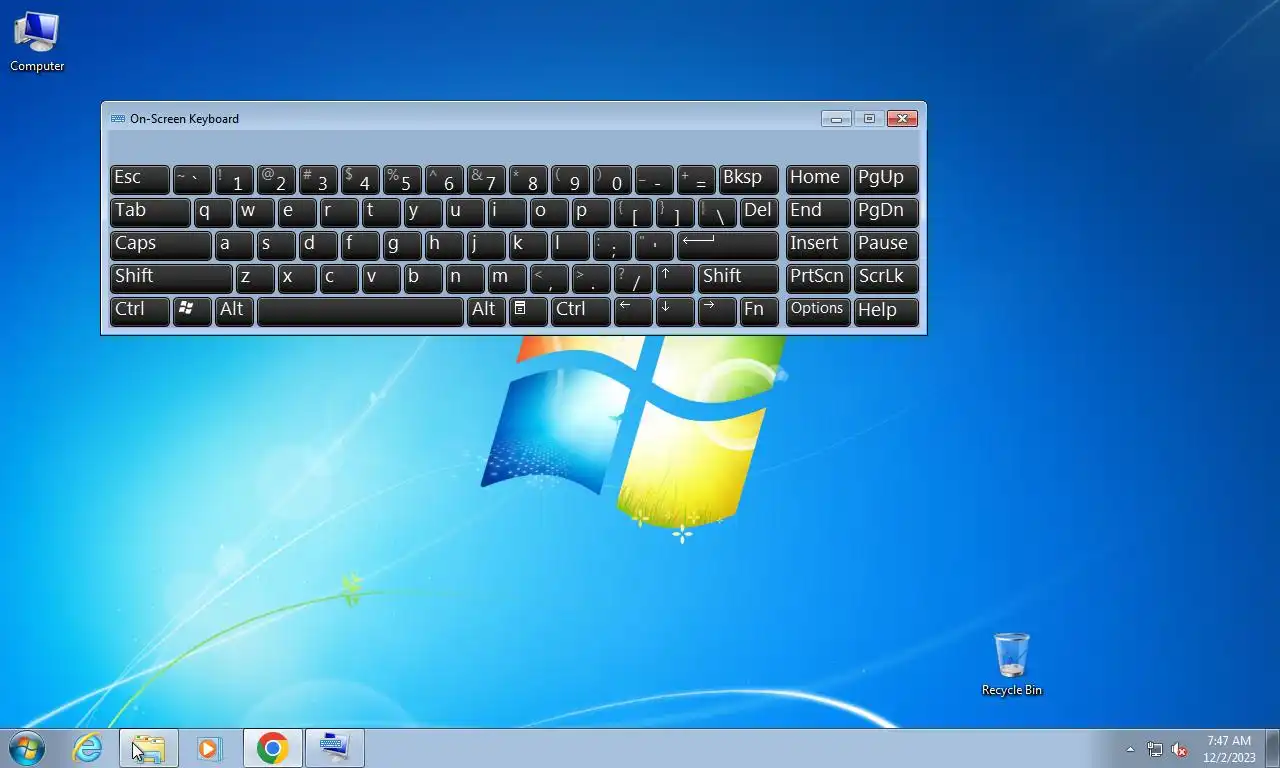Viewport: 1280px width, 768px height.
Task: Click the network tray icon
Action: point(1155,749)
